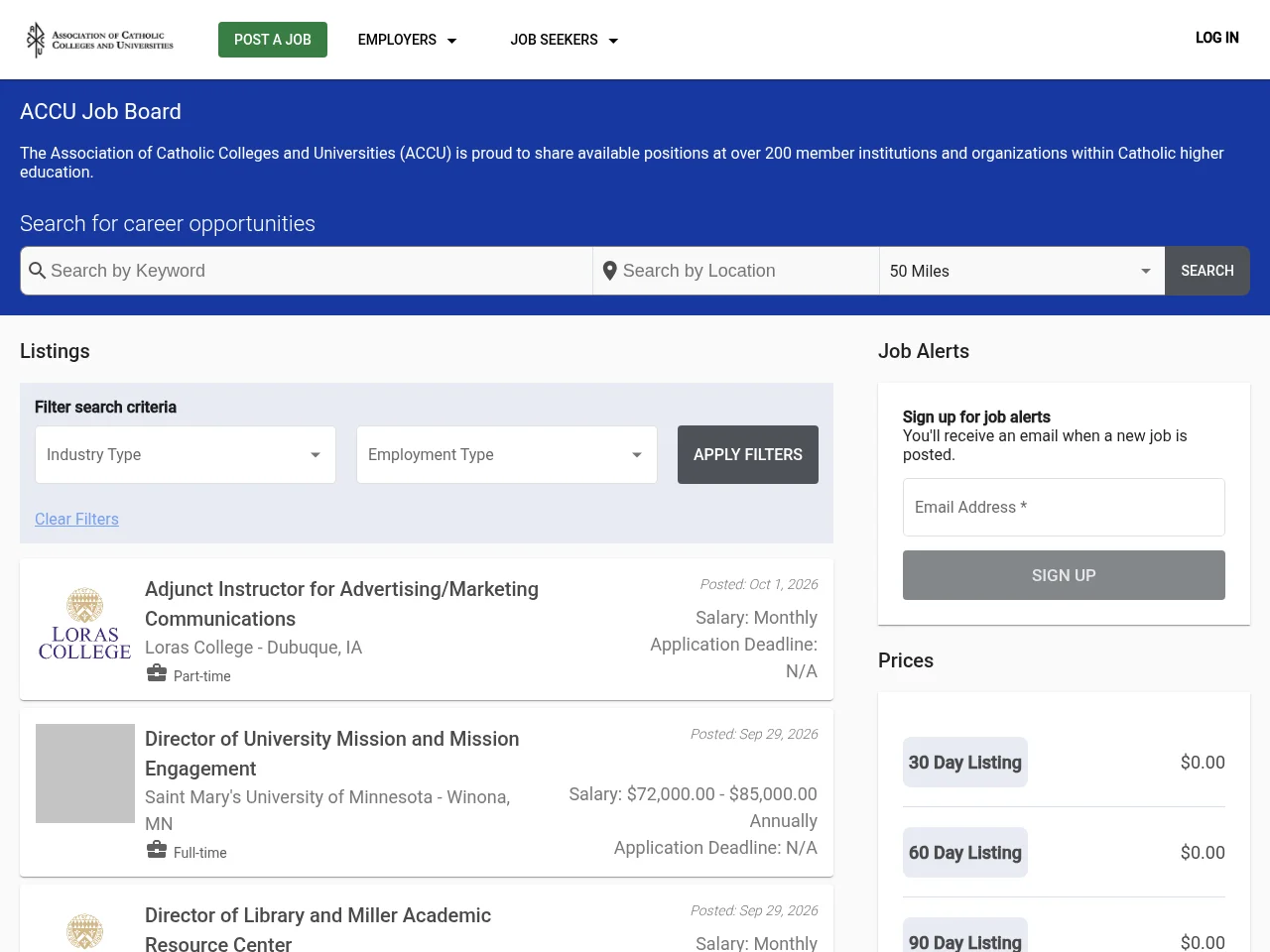Click the 'Job Alerts' heading
The image size is (1270, 952).
tap(924, 351)
